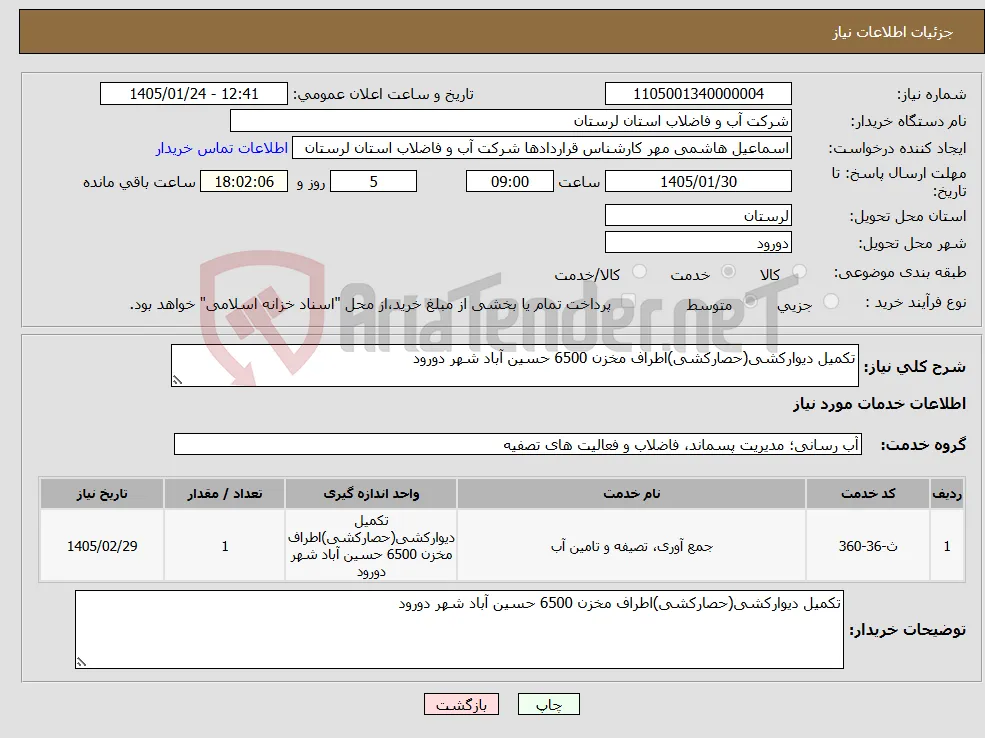Click the buyer notes textarea
Screen dimensions: 985x738
[x=459, y=629]
